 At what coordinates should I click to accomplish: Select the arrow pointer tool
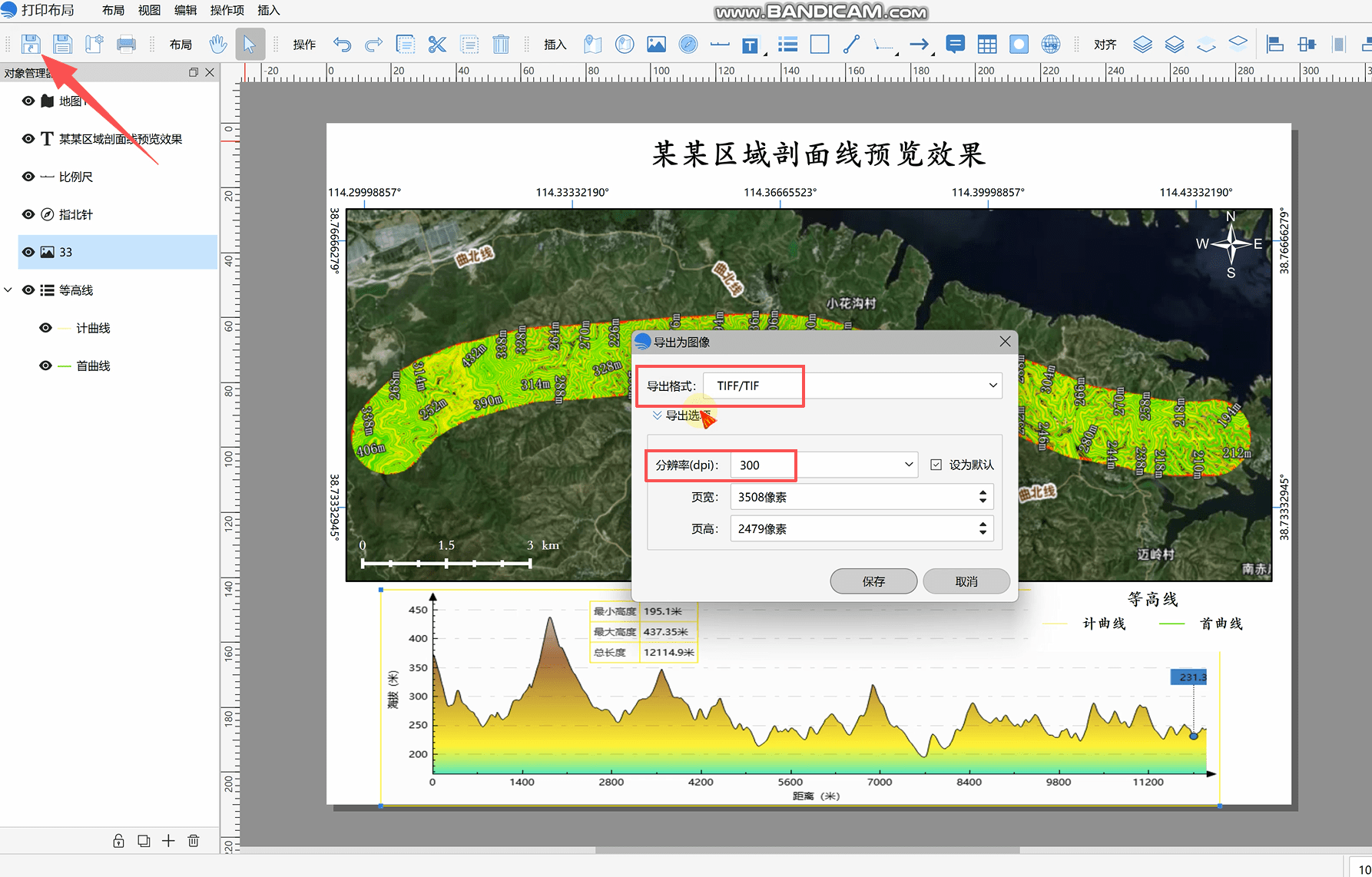(x=250, y=44)
